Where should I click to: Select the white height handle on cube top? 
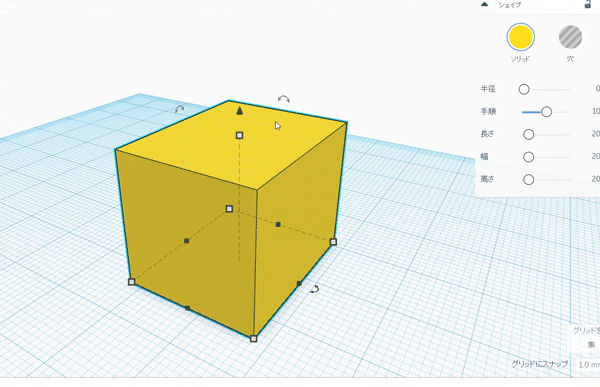240,135
